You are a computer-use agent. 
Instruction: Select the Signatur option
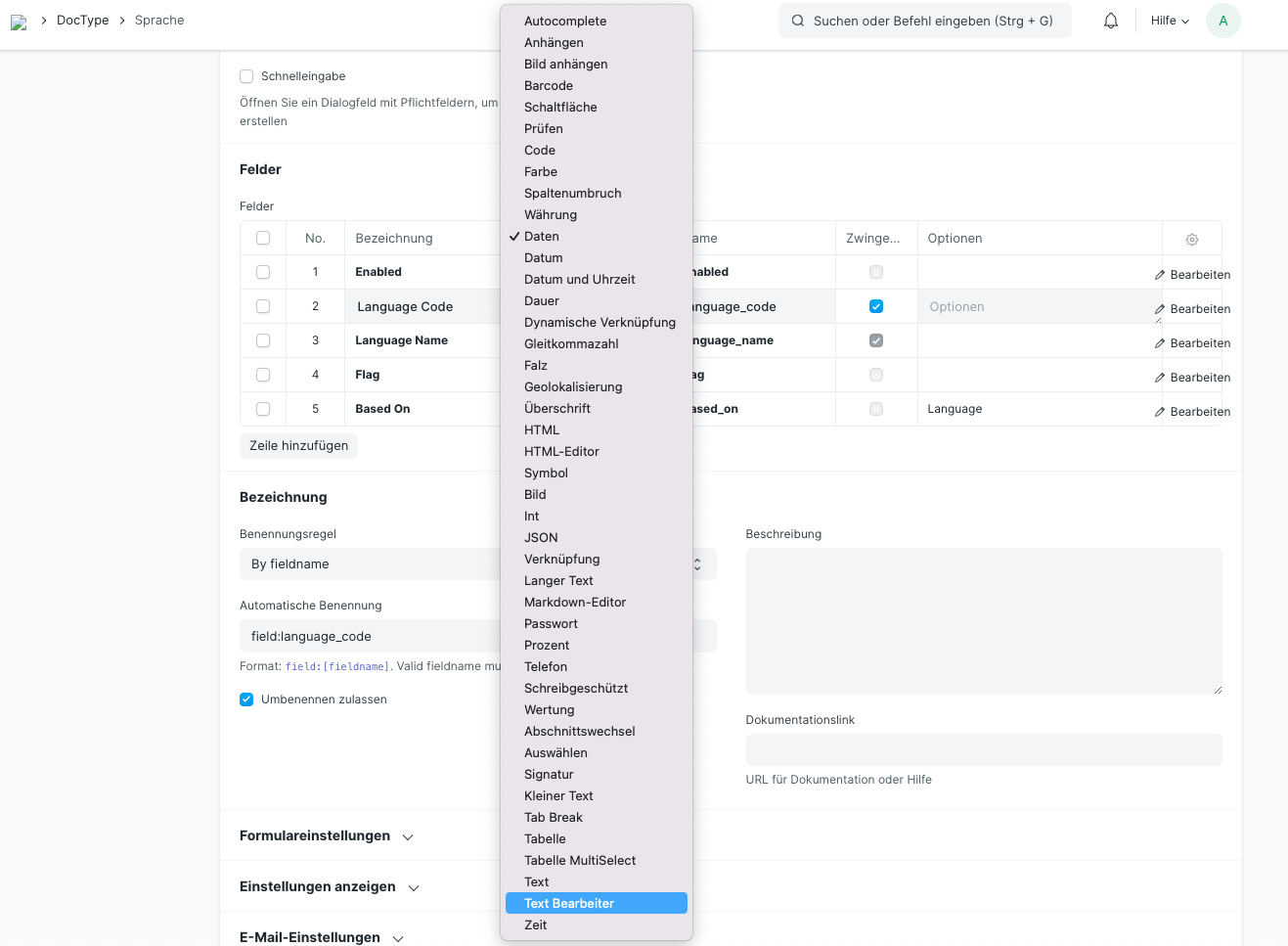point(597,775)
